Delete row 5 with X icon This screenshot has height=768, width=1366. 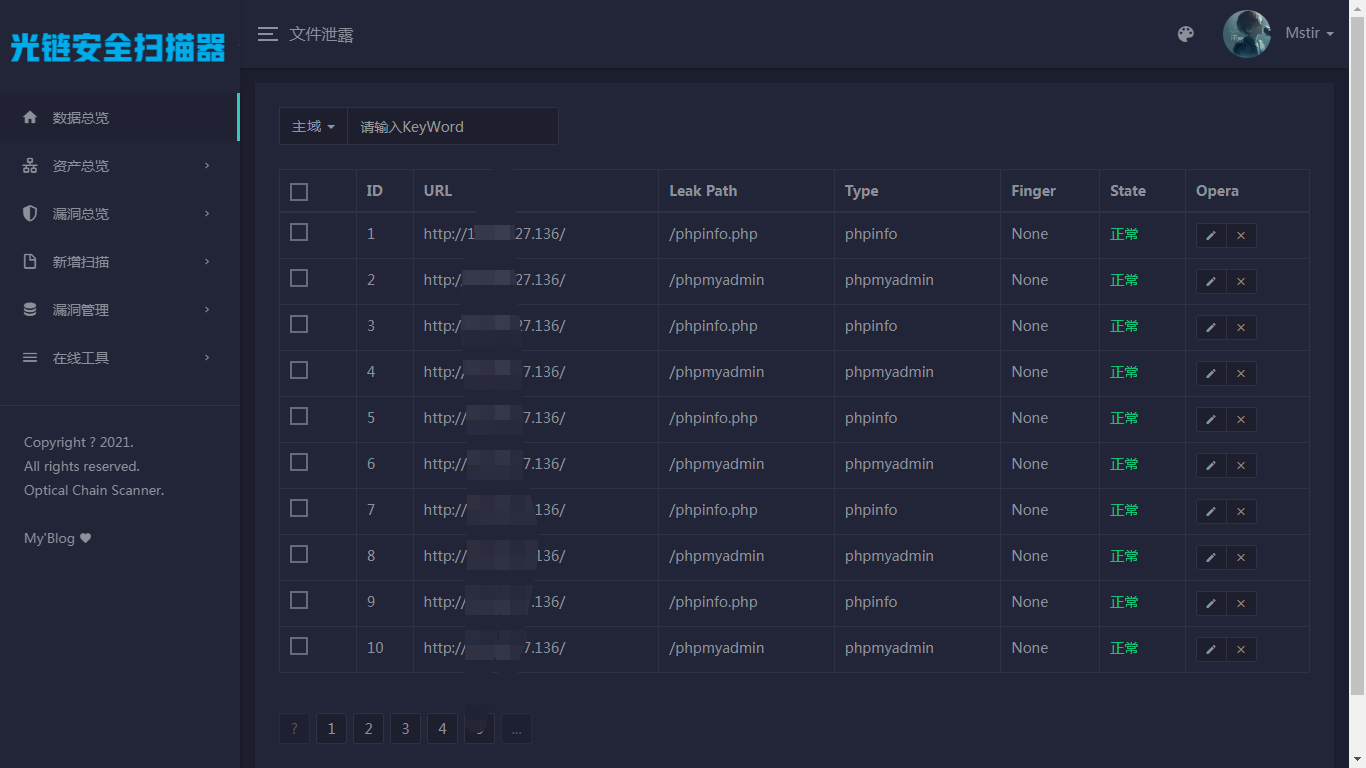pyautogui.click(x=1241, y=420)
